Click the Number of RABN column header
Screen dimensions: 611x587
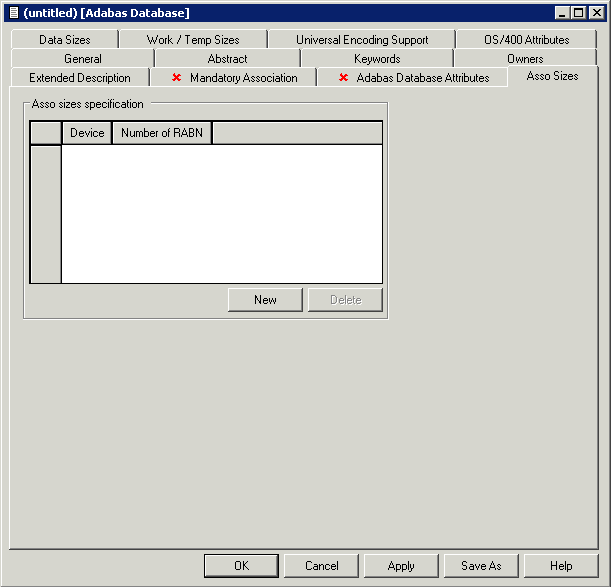(161, 133)
